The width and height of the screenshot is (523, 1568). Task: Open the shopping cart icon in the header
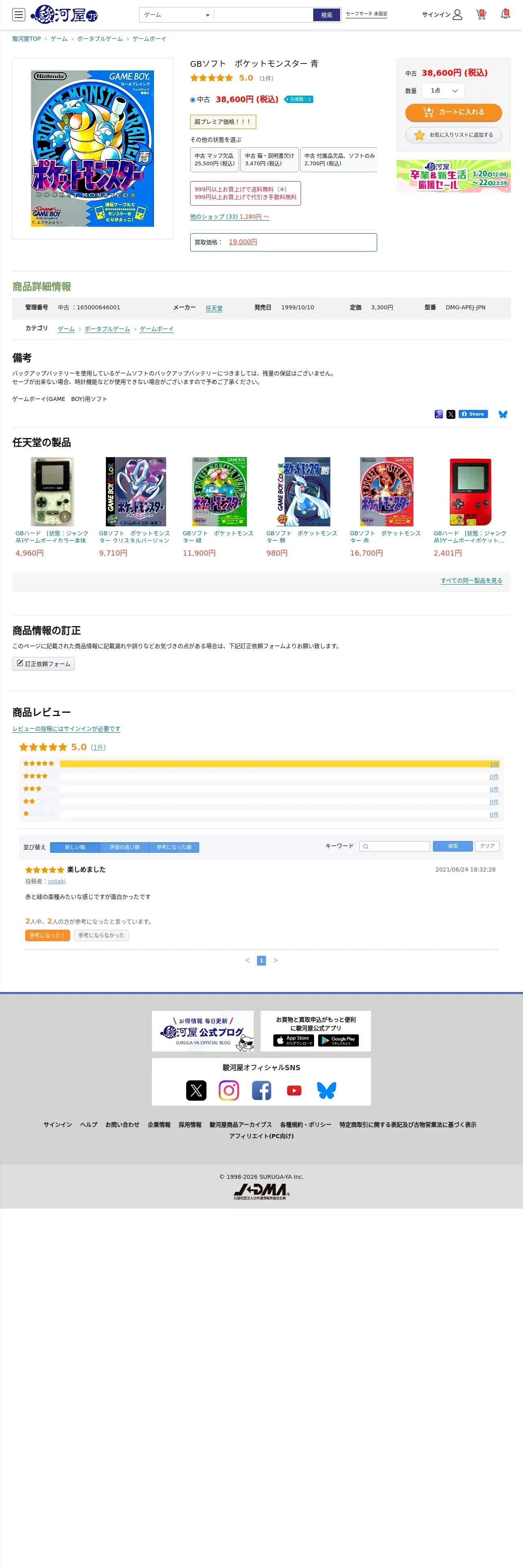click(x=481, y=14)
